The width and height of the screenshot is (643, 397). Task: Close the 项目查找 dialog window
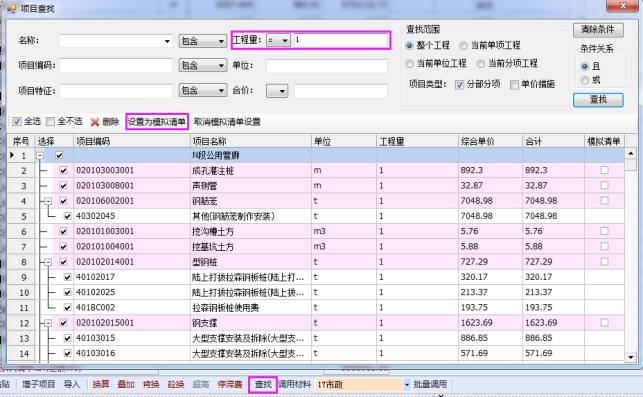coord(622,6)
